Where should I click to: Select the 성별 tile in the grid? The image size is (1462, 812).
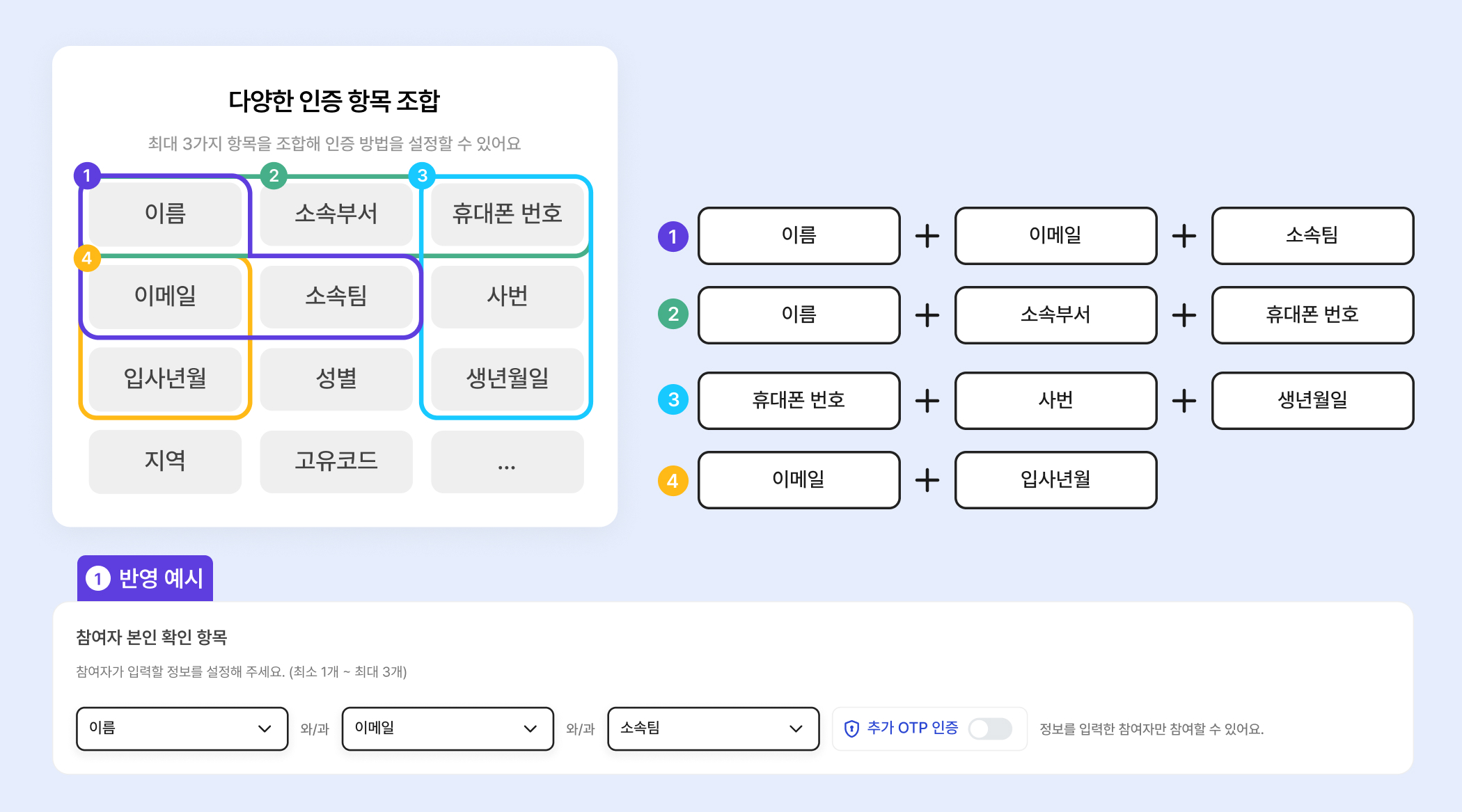pyautogui.click(x=336, y=379)
